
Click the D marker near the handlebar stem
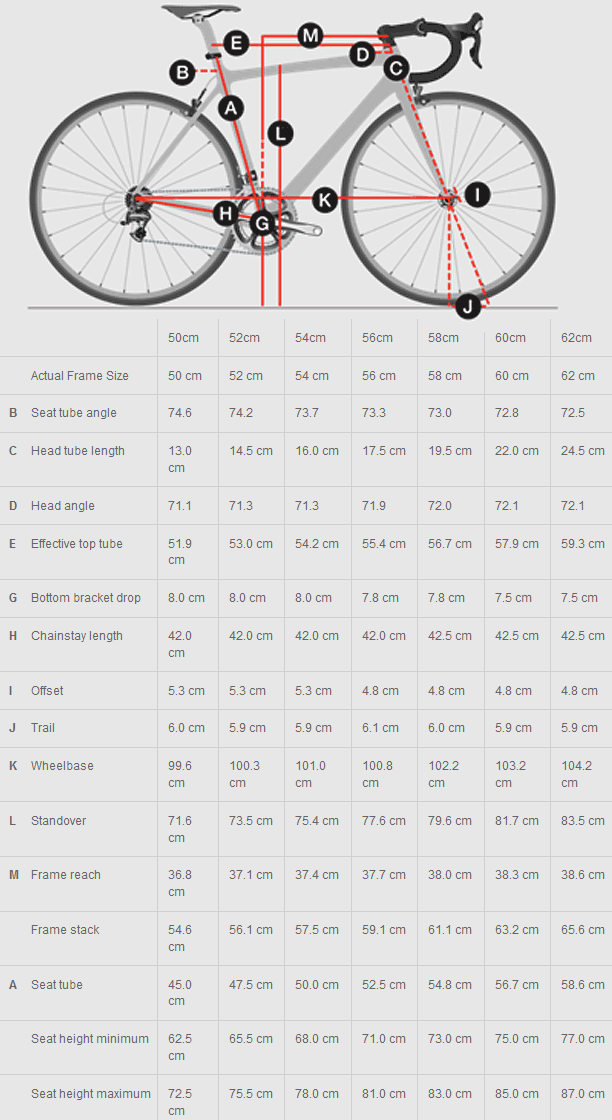(362, 54)
